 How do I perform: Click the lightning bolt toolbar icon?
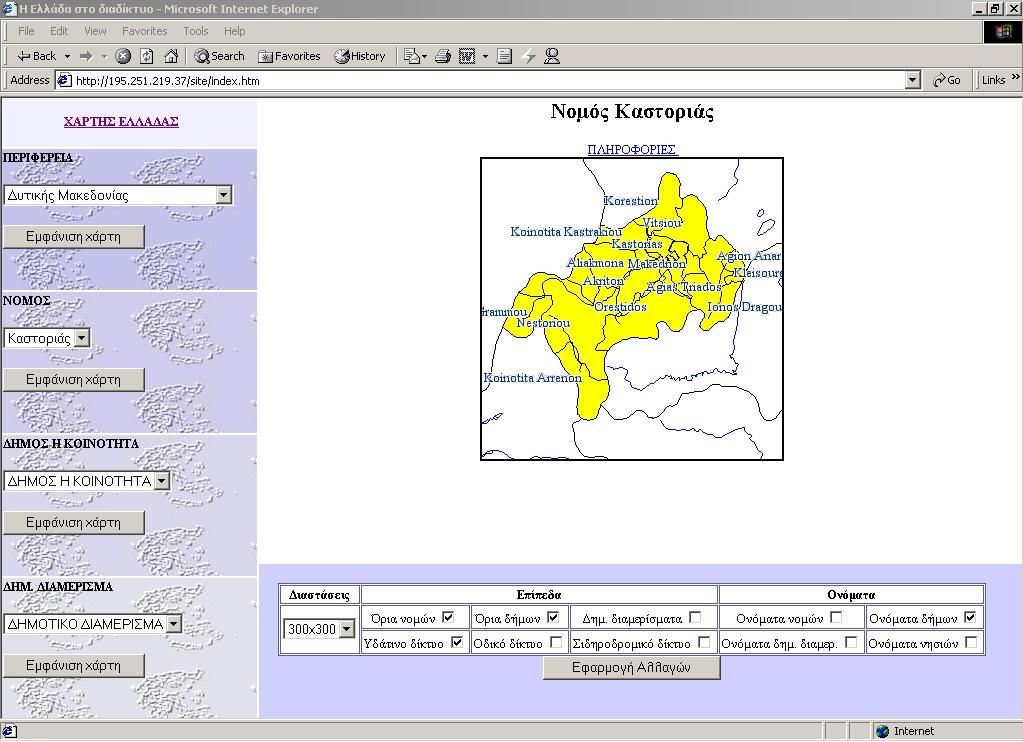528,56
